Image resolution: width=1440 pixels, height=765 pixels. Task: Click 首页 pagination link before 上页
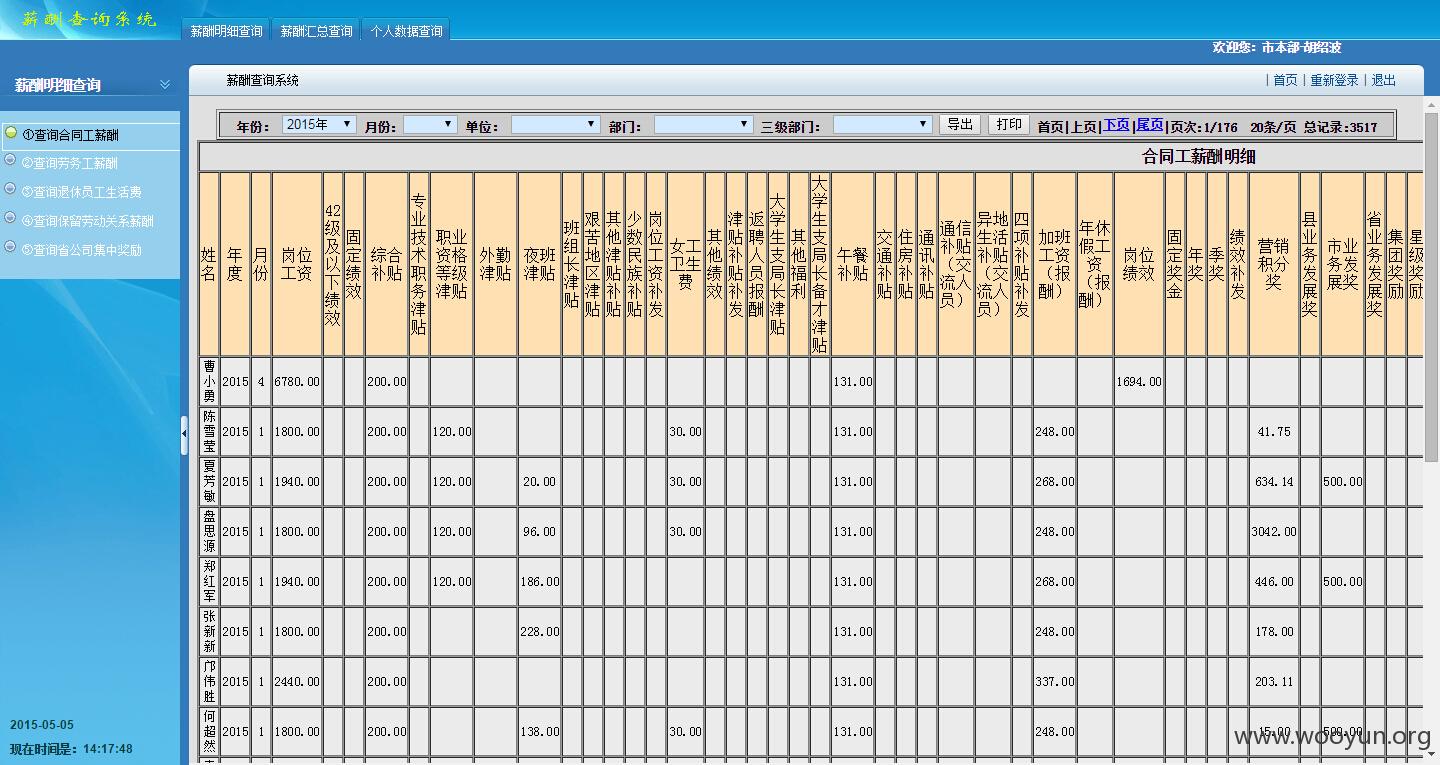(x=1050, y=126)
